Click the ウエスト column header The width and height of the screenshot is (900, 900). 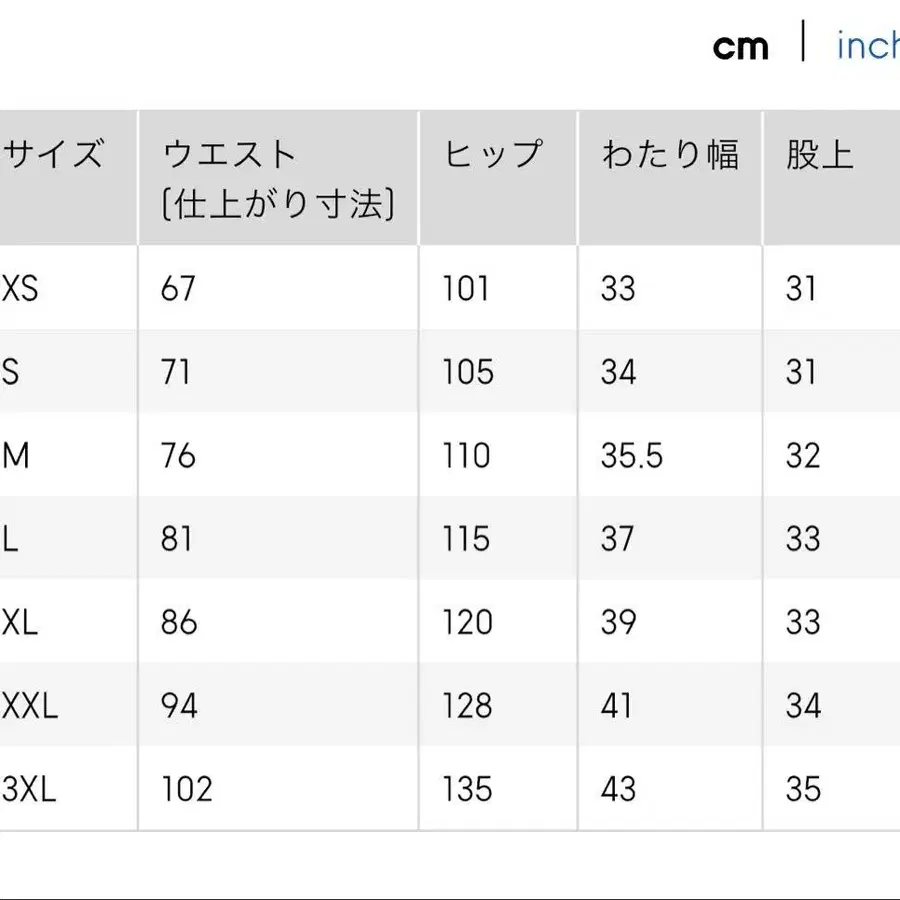pyautogui.click(x=228, y=153)
